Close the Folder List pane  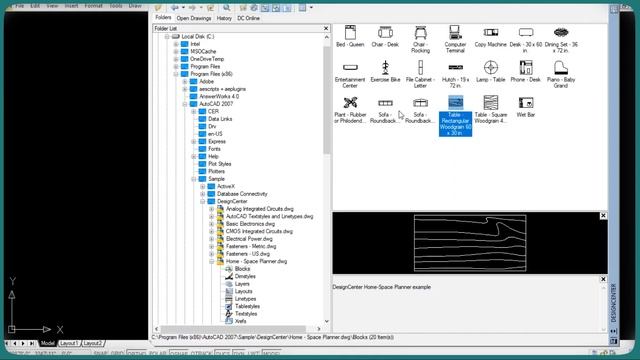click(x=326, y=28)
